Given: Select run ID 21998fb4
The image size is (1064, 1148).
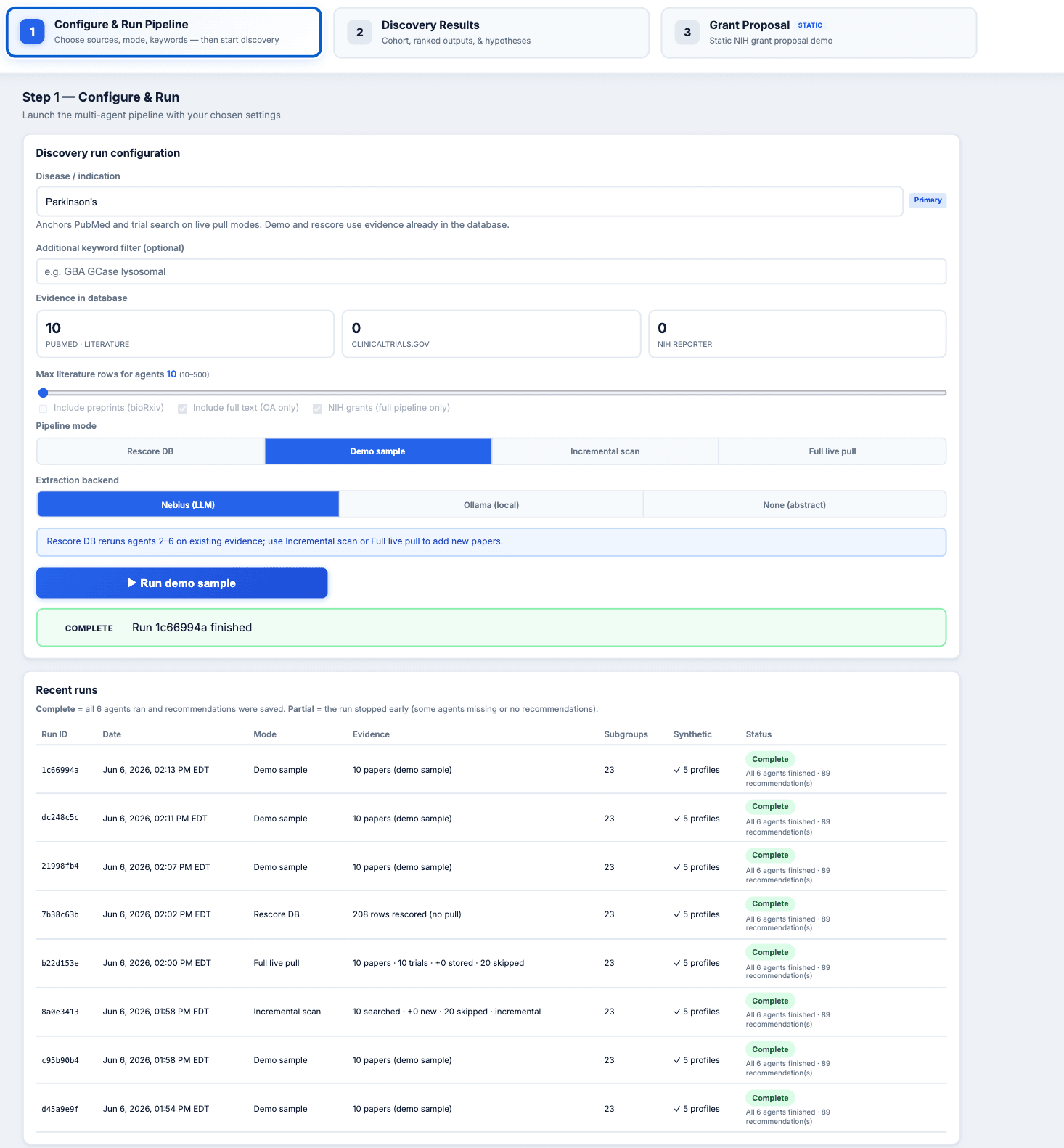Looking at the screenshot, I should coord(60,866).
